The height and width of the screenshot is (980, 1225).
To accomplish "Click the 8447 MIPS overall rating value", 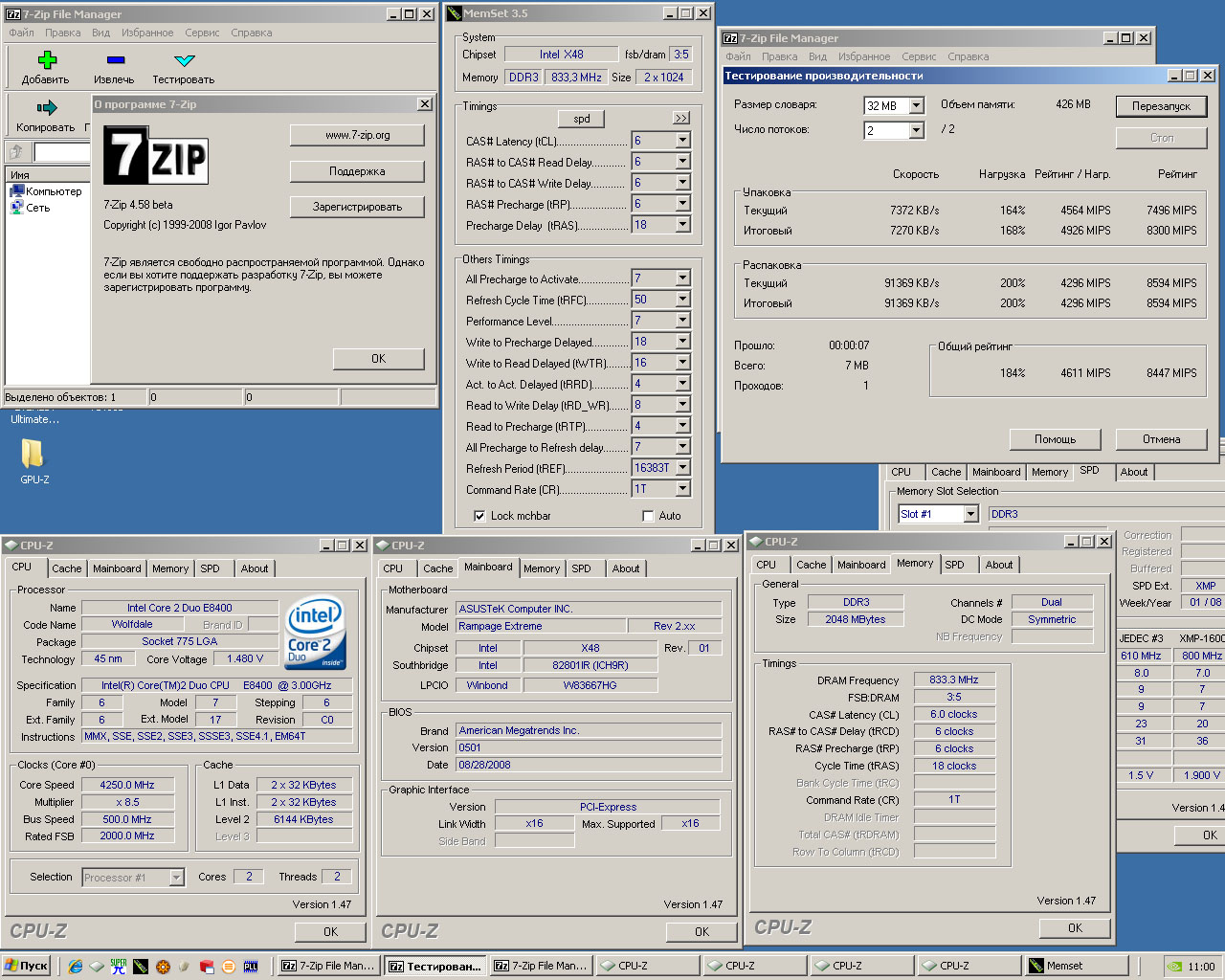I will point(1171,373).
